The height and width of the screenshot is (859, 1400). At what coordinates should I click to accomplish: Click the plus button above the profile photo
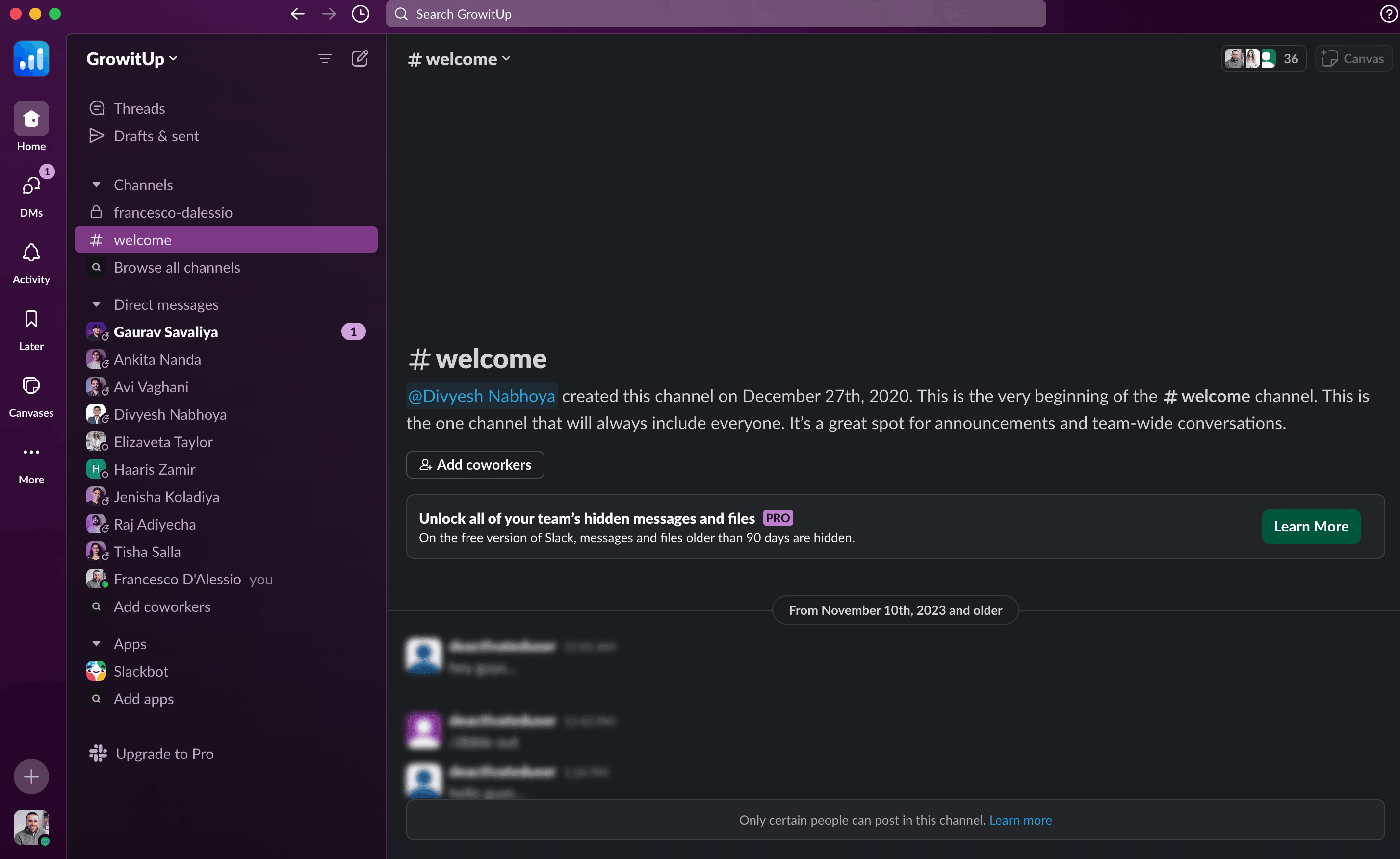pos(31,776)
